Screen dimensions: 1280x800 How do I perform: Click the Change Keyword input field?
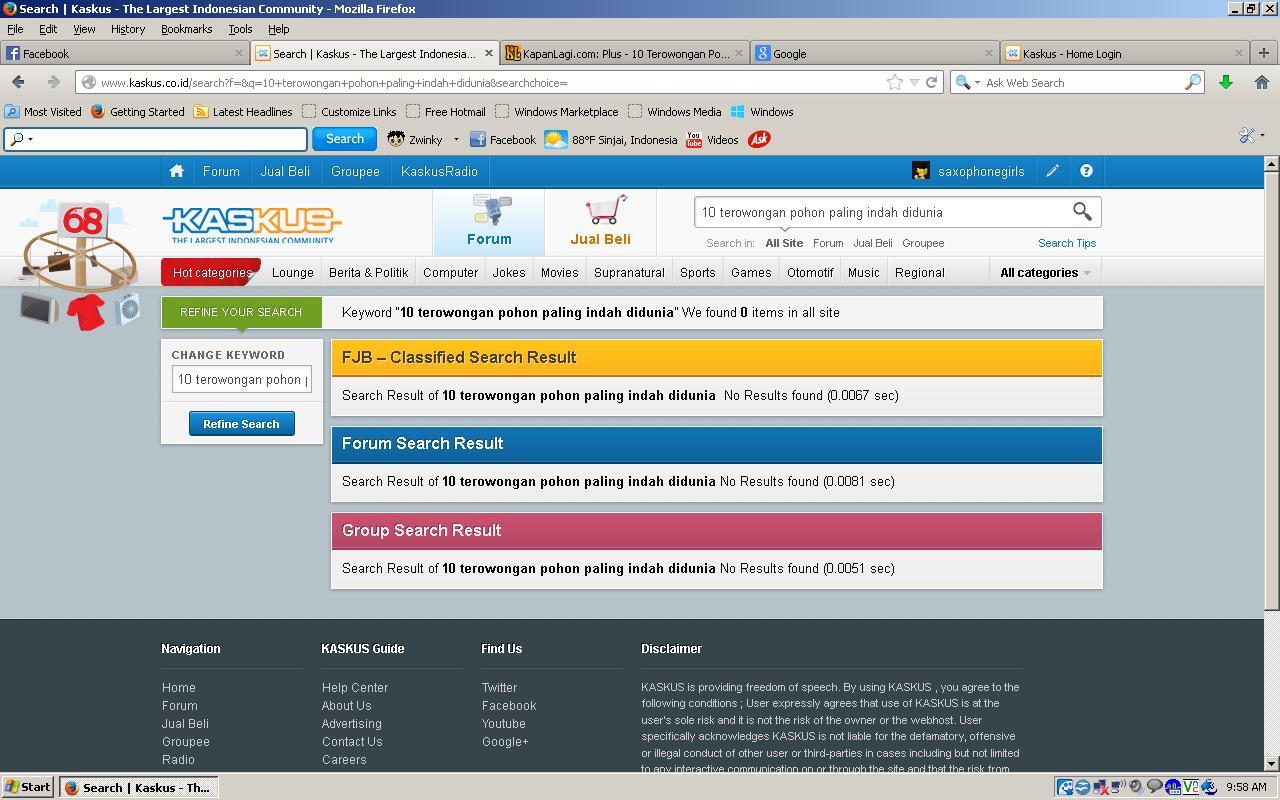click(x=241, y=379)
